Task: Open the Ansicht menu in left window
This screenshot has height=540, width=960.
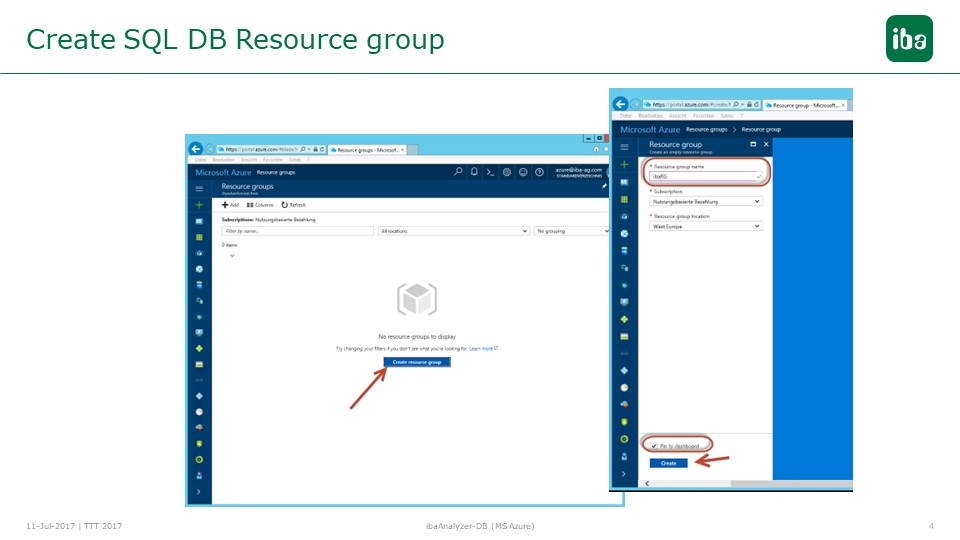Action: pyautogui.click(x=249, y=160)
